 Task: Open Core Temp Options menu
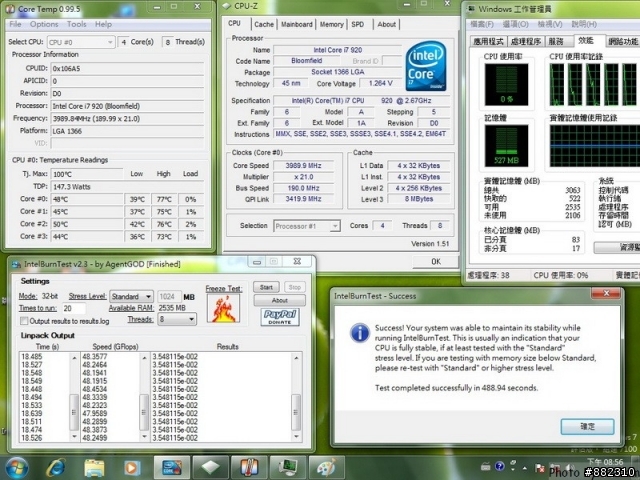[44, 24]
